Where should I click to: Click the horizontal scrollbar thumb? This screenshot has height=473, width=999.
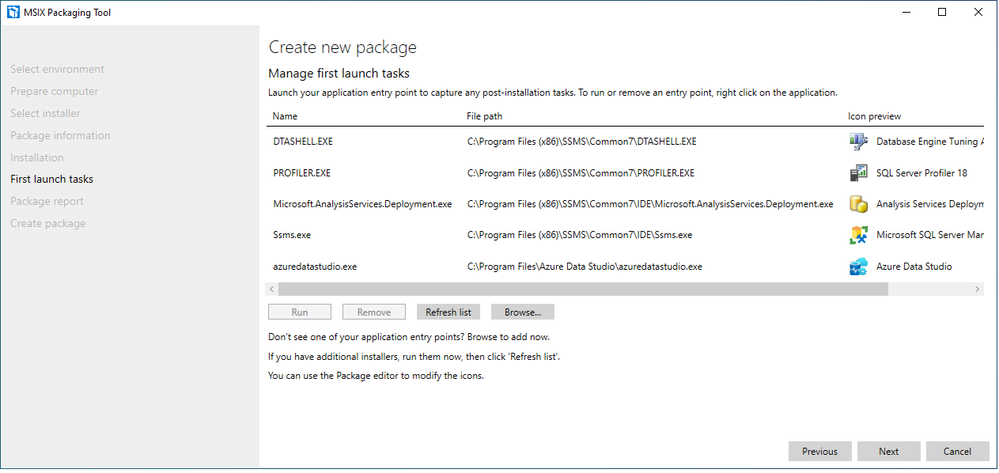[583, 289]
